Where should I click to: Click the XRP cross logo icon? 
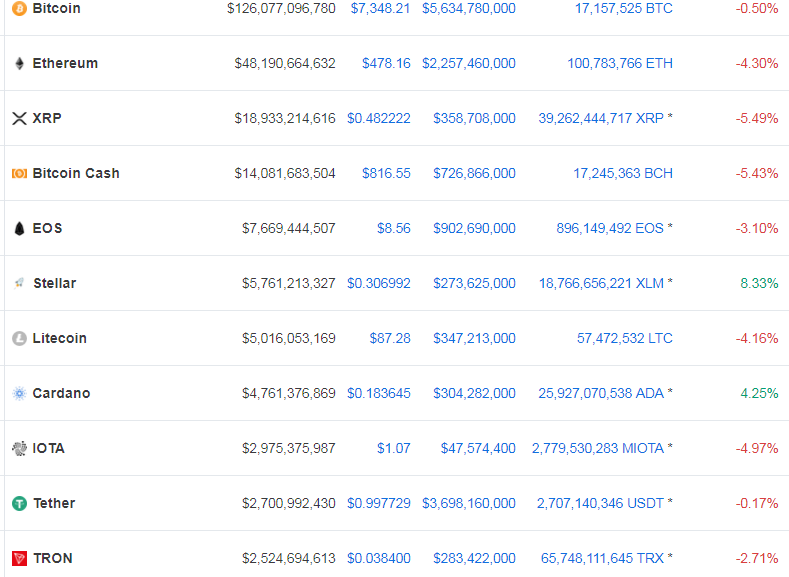19,118
